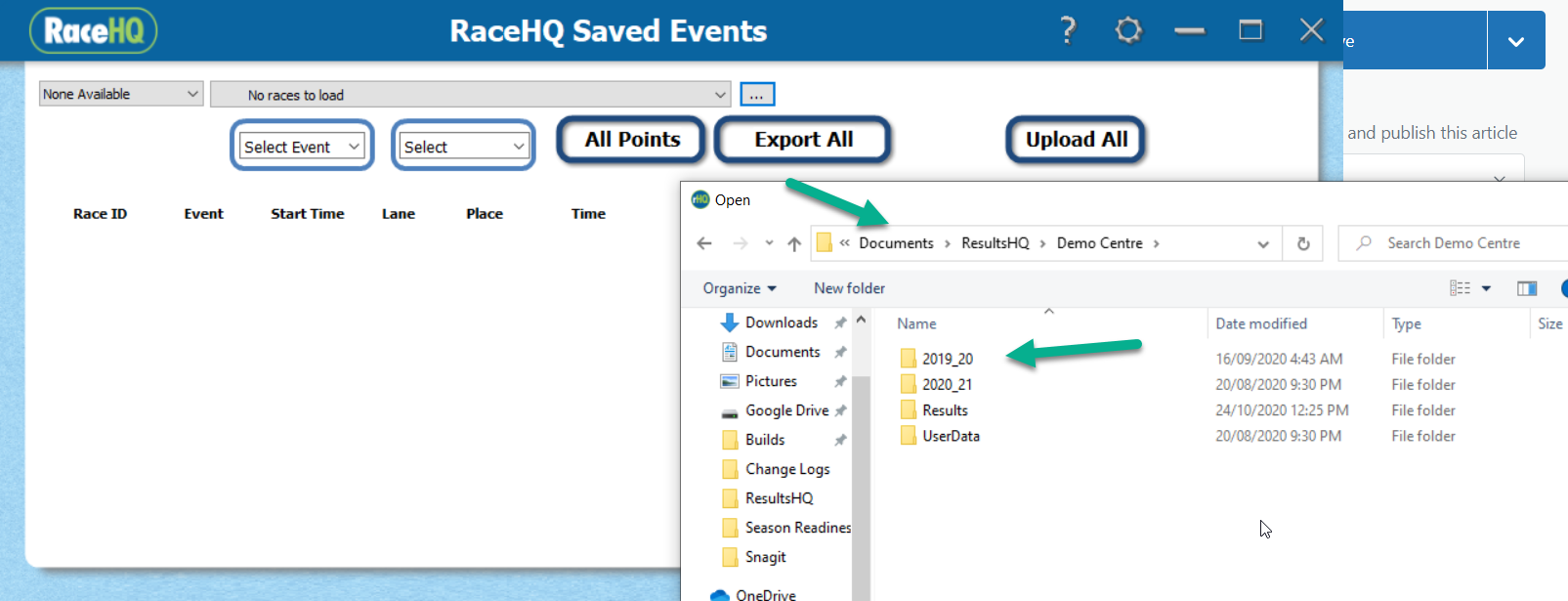Open the Select Event dropdown
The height and width of the screenshot is (601, 1568).
[x=302, y=147]
